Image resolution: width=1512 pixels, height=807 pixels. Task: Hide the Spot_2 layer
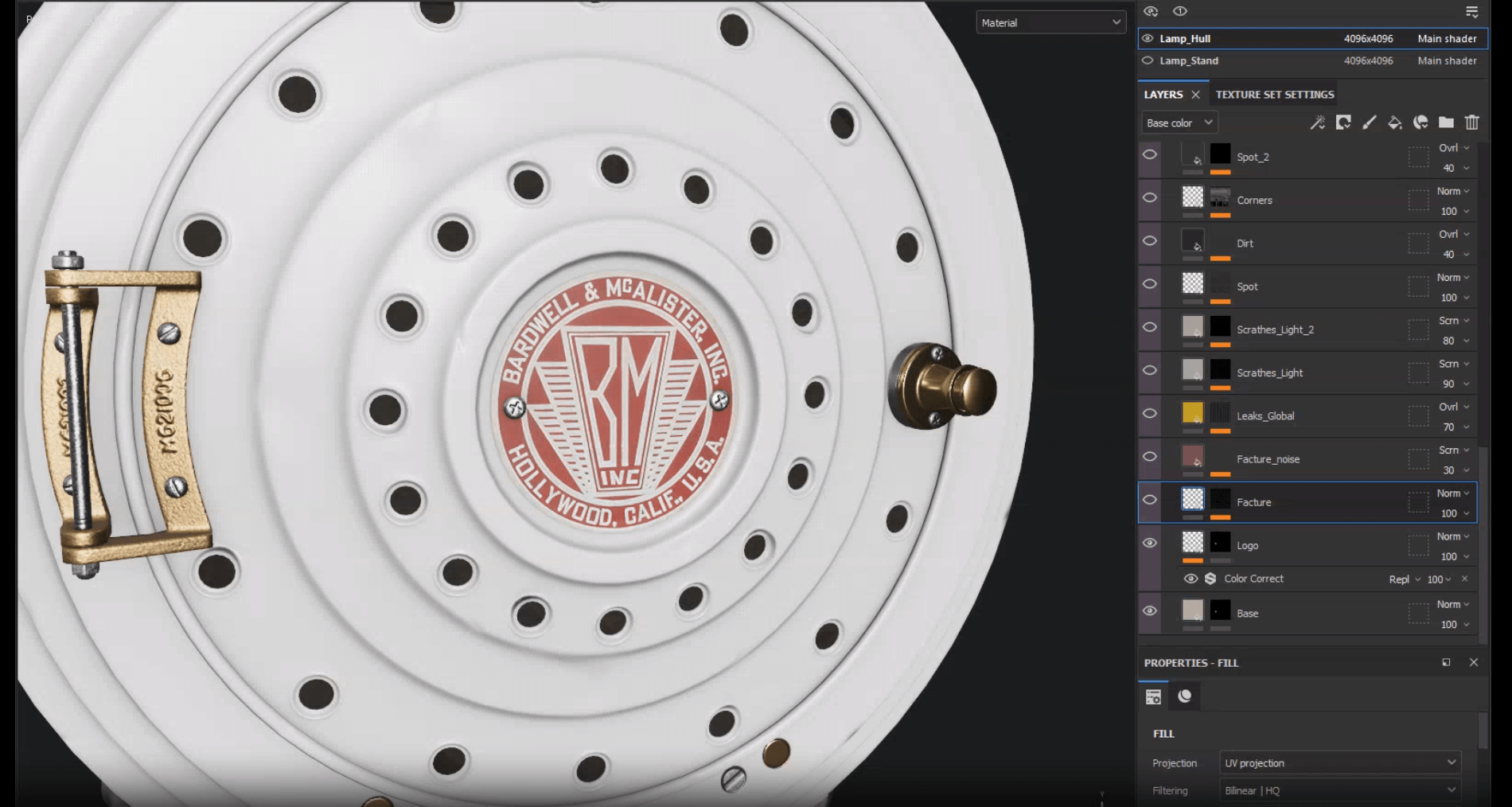click(1150, 154)
